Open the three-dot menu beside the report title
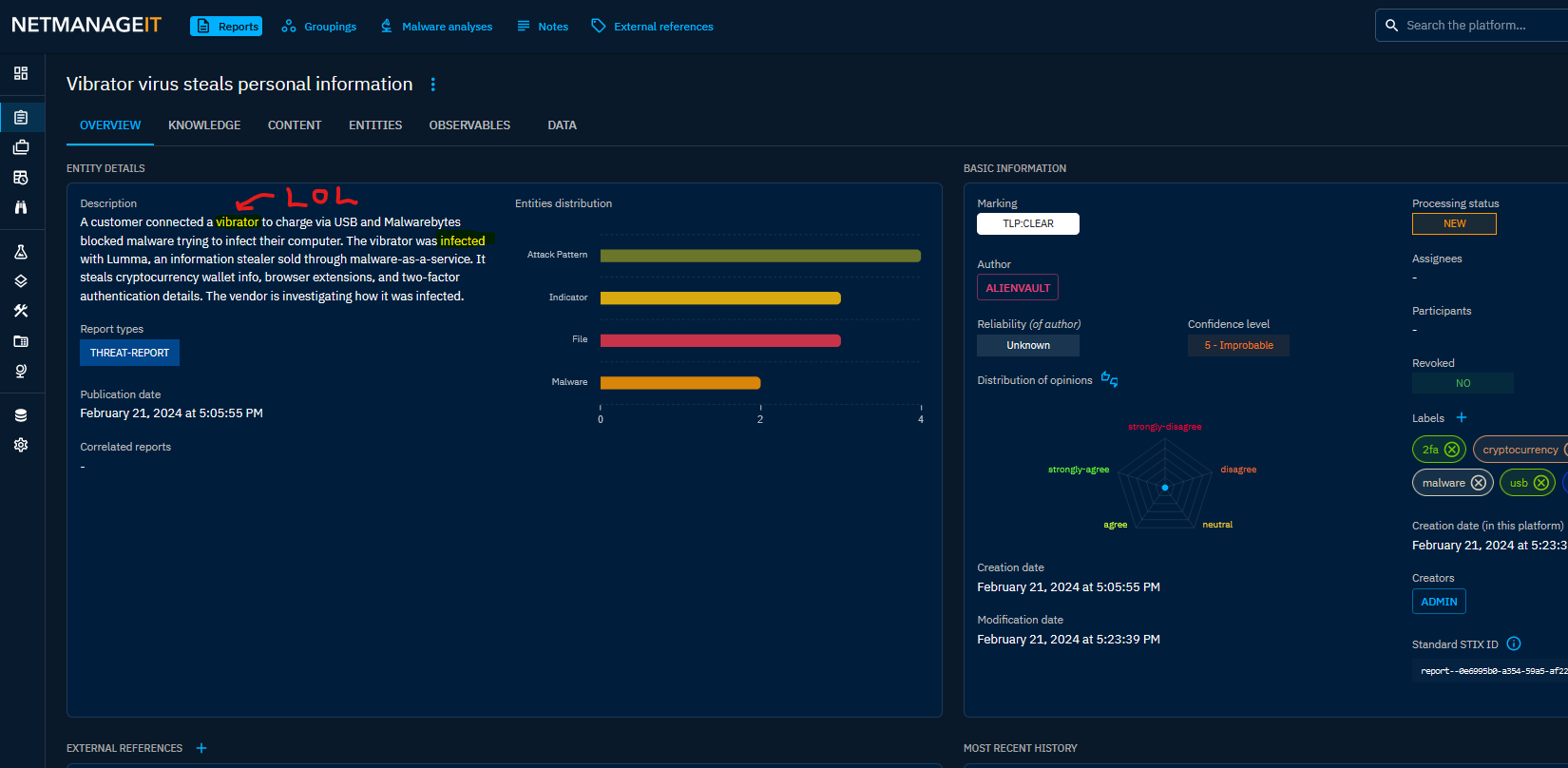1568x768 pixels. (x=433, y=85)
